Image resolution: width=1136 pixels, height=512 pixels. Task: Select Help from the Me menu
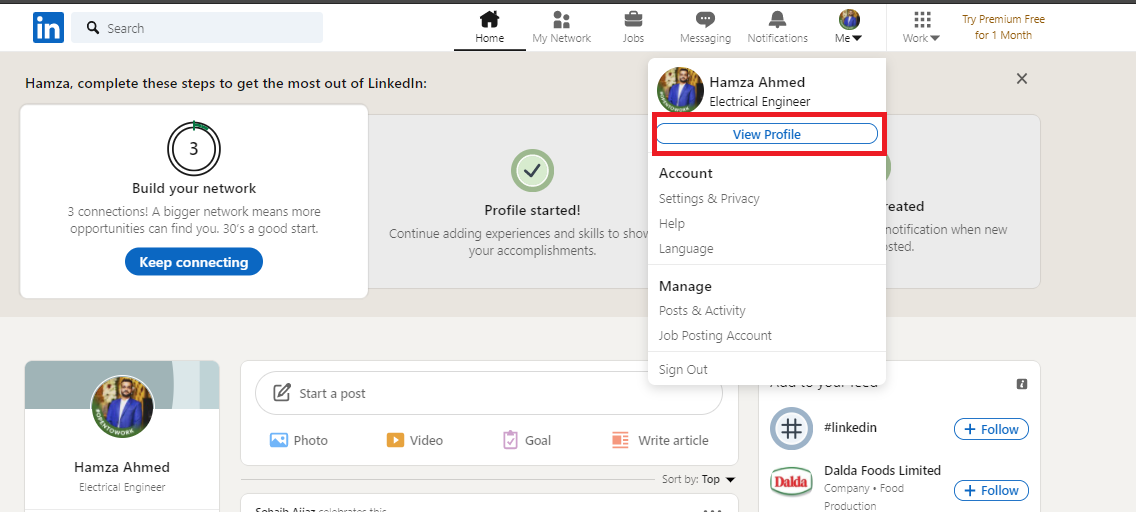[672, 224]
